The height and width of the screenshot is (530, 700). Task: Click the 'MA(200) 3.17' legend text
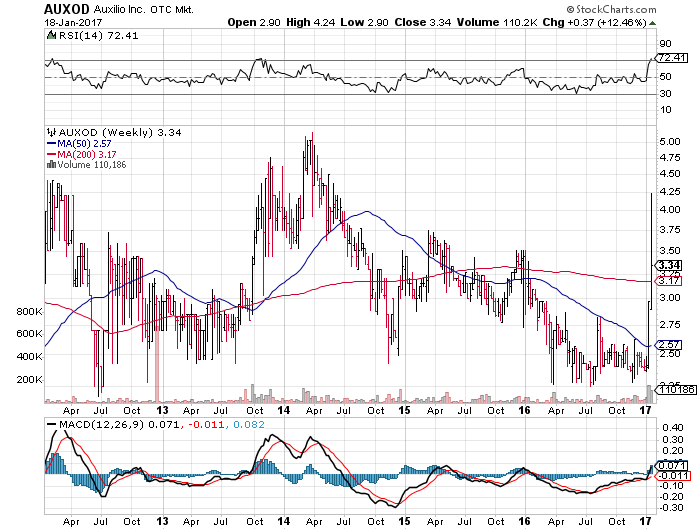pyautogui.click(x=87, y=154)
